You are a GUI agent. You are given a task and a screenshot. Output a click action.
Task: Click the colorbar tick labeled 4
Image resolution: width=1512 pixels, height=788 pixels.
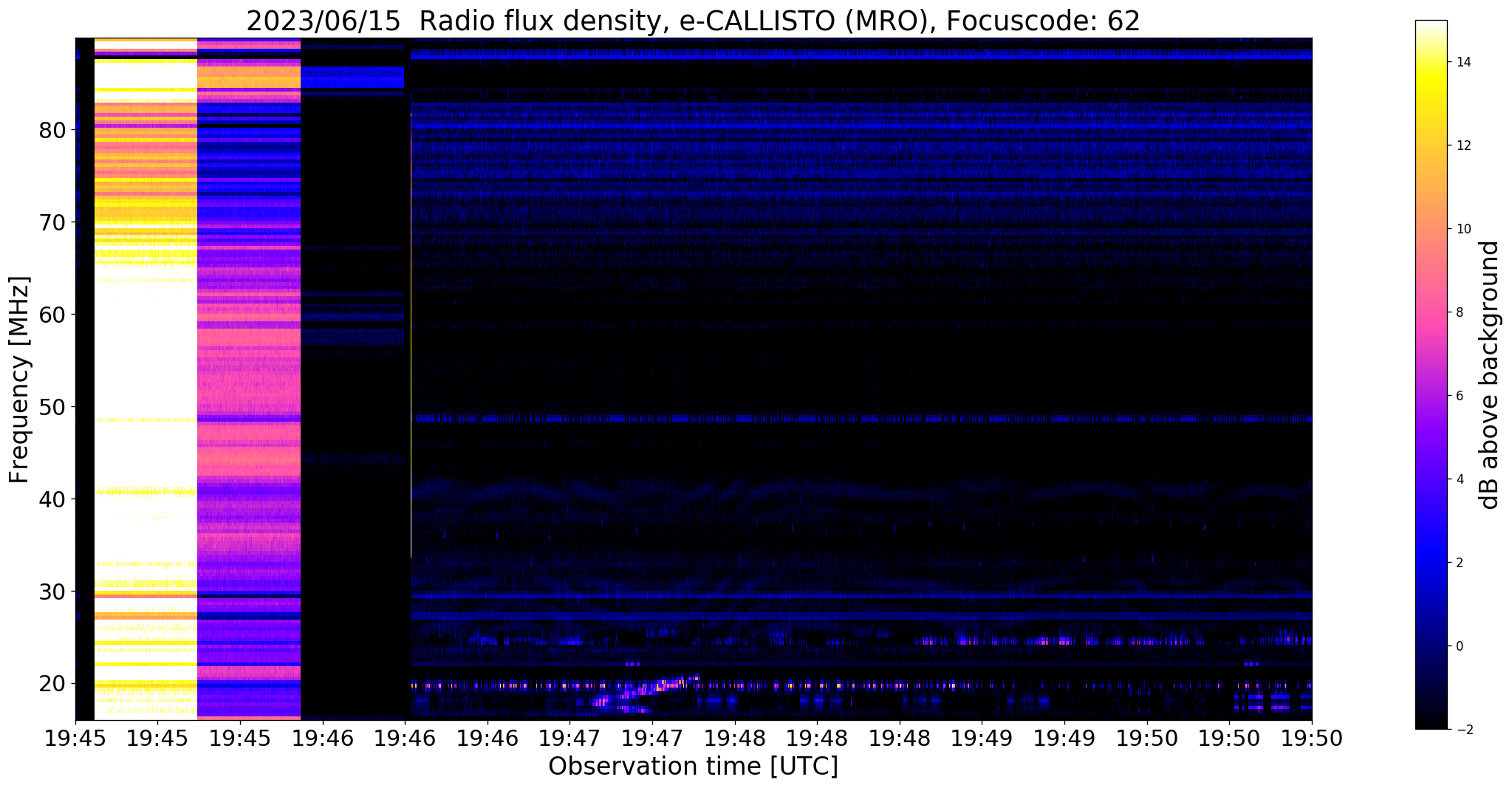click(1458, 480)
